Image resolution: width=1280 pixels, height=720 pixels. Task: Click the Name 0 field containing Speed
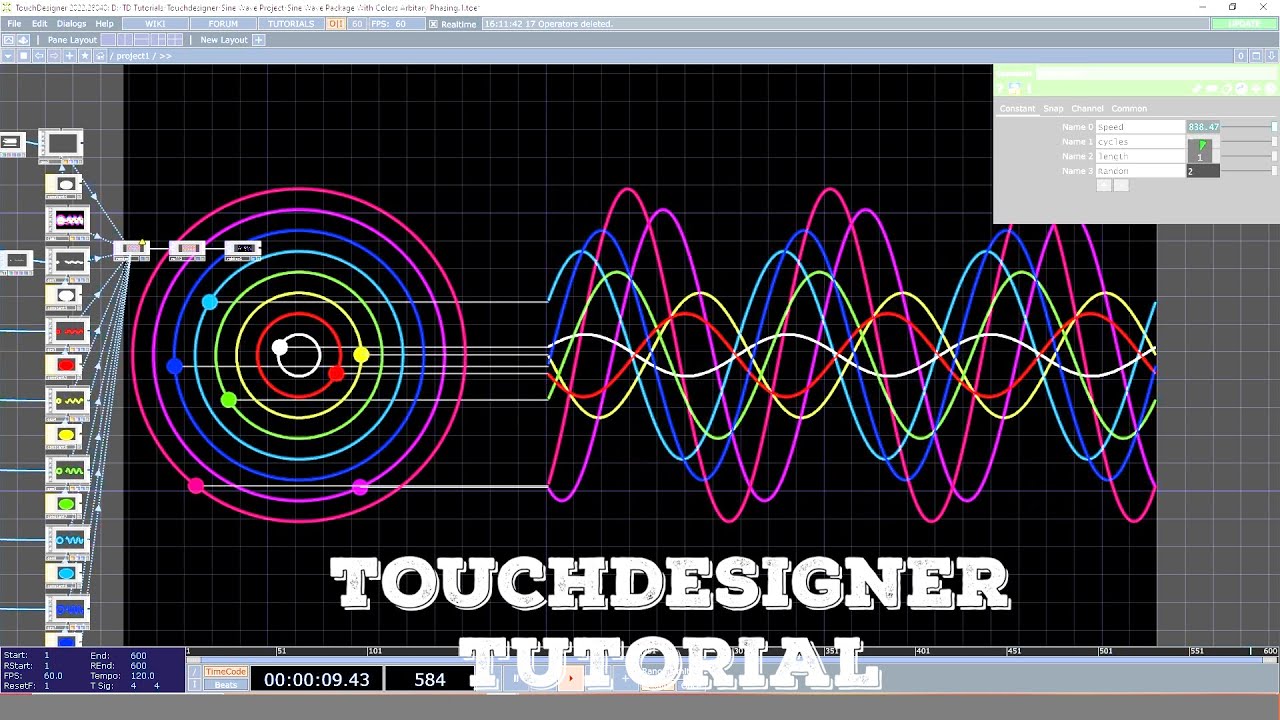click(x=1140, y=127)
